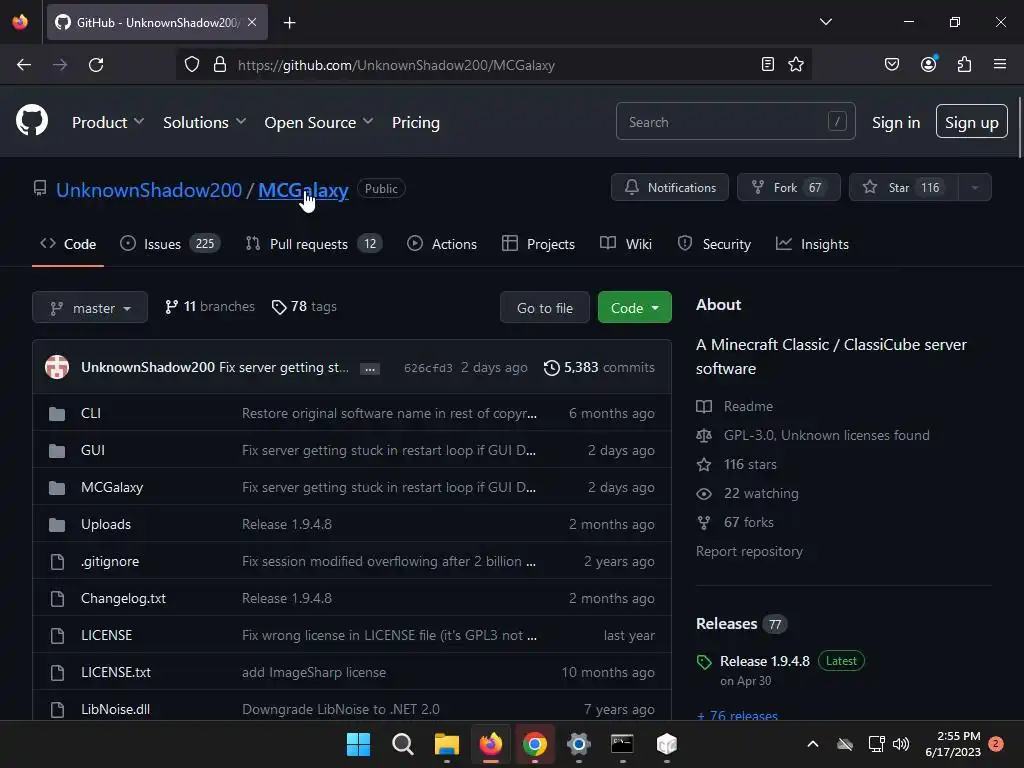
Task: Click the GitHub Octocat logo
Action: coord(32,121)
